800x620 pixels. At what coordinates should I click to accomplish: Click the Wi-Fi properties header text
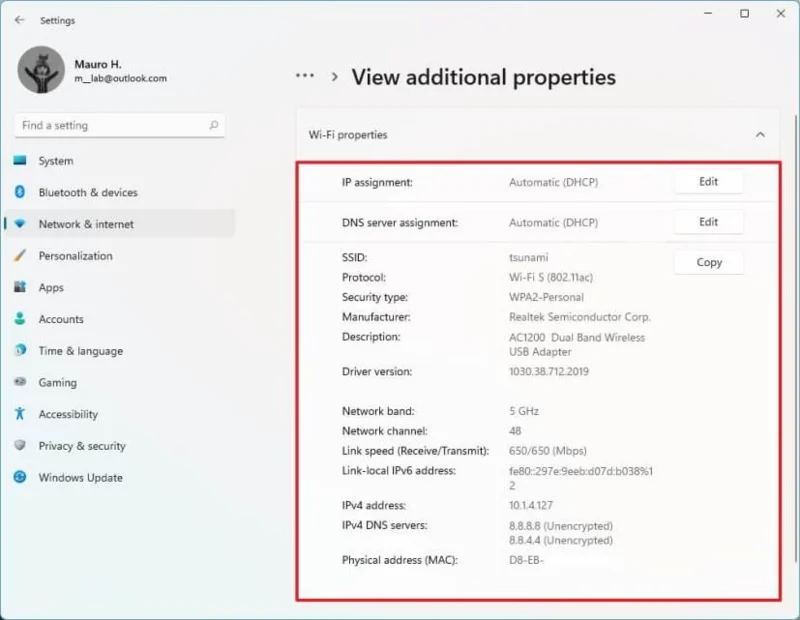[x=348, y=135]
